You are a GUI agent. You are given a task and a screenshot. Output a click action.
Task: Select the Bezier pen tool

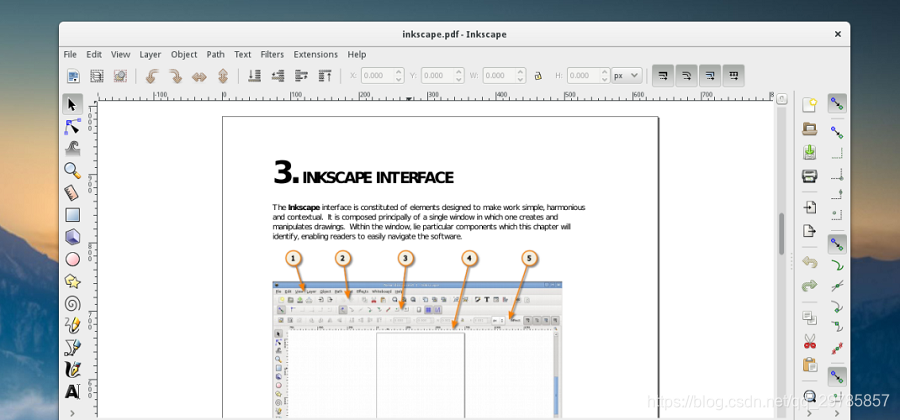coord(72,348)
